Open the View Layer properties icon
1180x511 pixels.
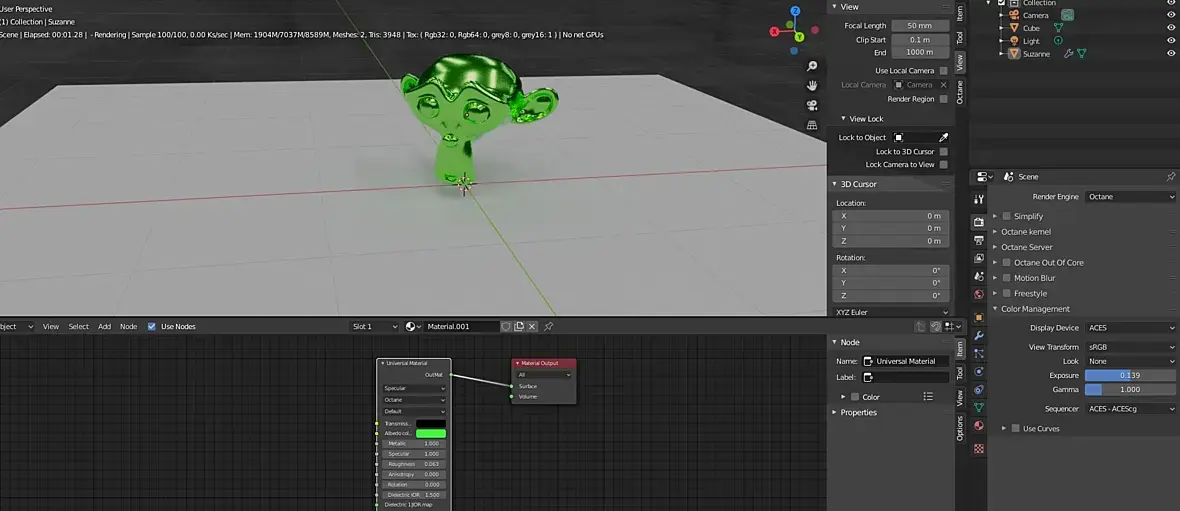pos(979,258)
